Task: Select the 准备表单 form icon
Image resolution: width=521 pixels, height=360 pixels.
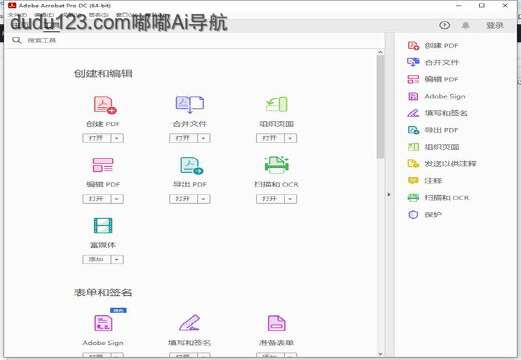Action: pyautogui.click(x=277, y=323)
